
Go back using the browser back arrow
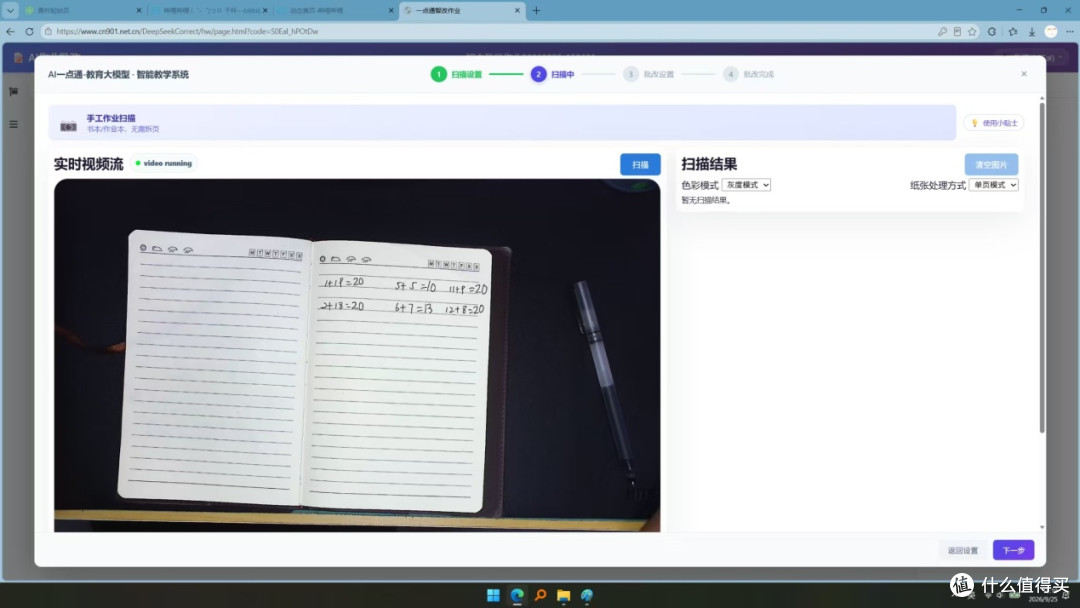(10, 32)
